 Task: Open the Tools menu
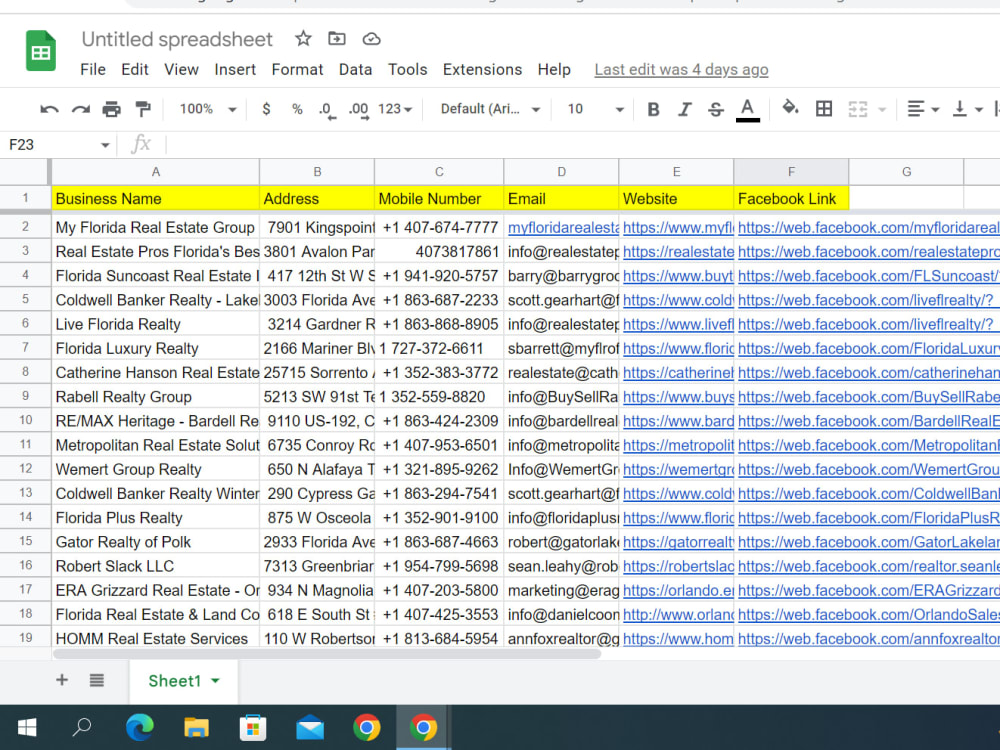408,70
